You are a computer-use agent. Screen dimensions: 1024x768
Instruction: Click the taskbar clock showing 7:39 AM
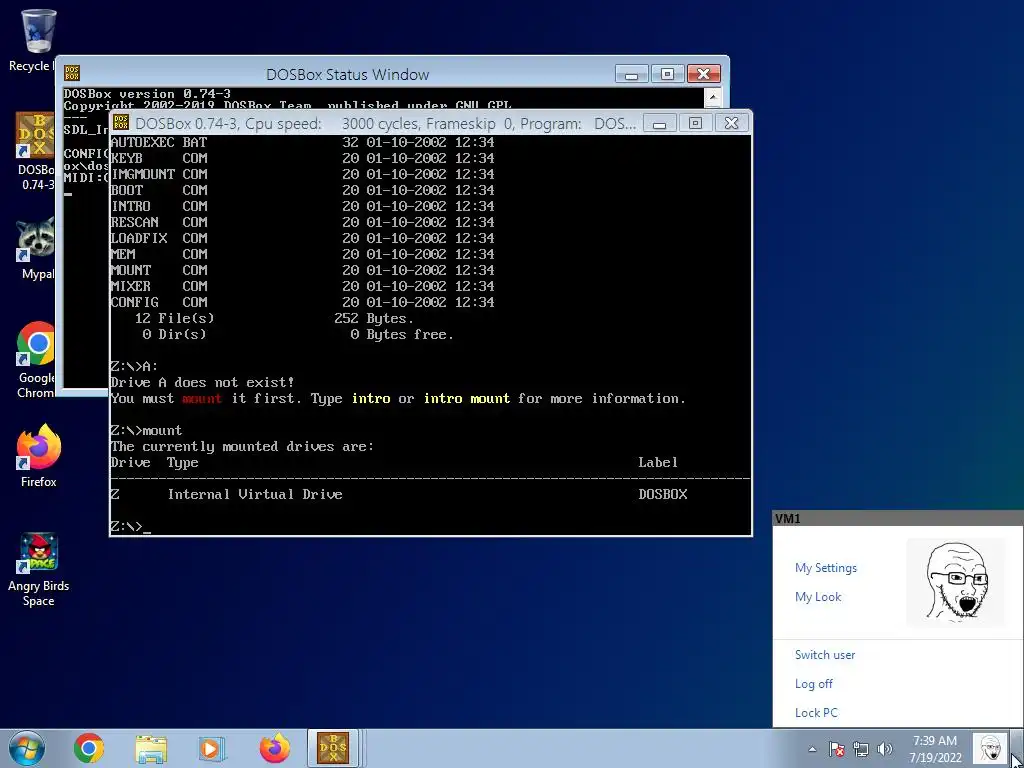pyautogui.click(x=935, y=749)
